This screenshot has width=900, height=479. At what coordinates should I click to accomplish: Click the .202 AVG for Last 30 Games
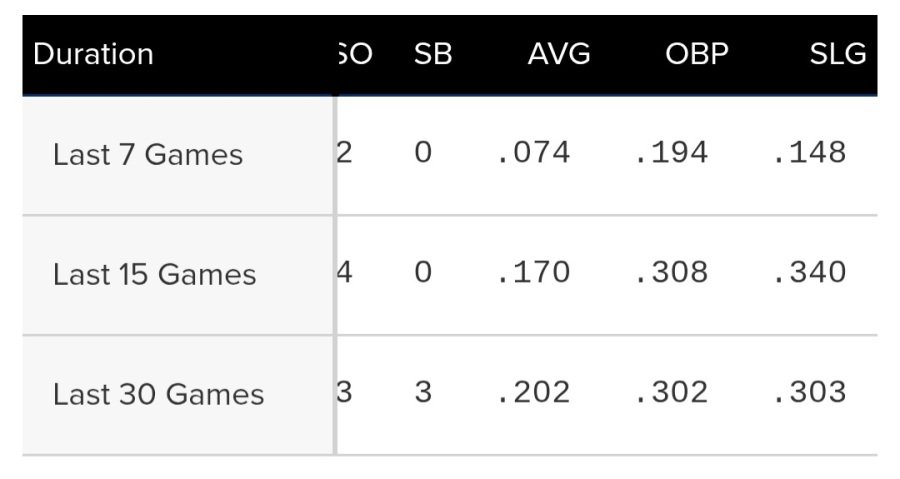pyautogui.click(x=533, y=392)
